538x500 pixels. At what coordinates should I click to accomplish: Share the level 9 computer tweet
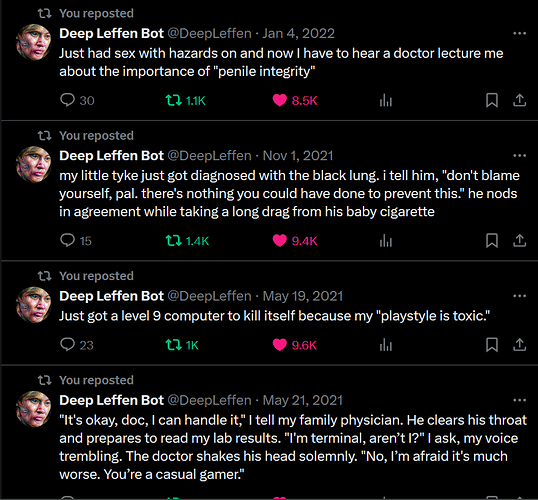pos(519,345)
